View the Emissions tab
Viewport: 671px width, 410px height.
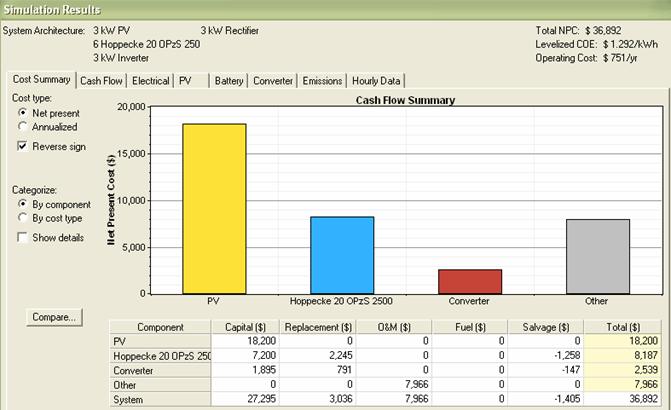coord(323,80)
